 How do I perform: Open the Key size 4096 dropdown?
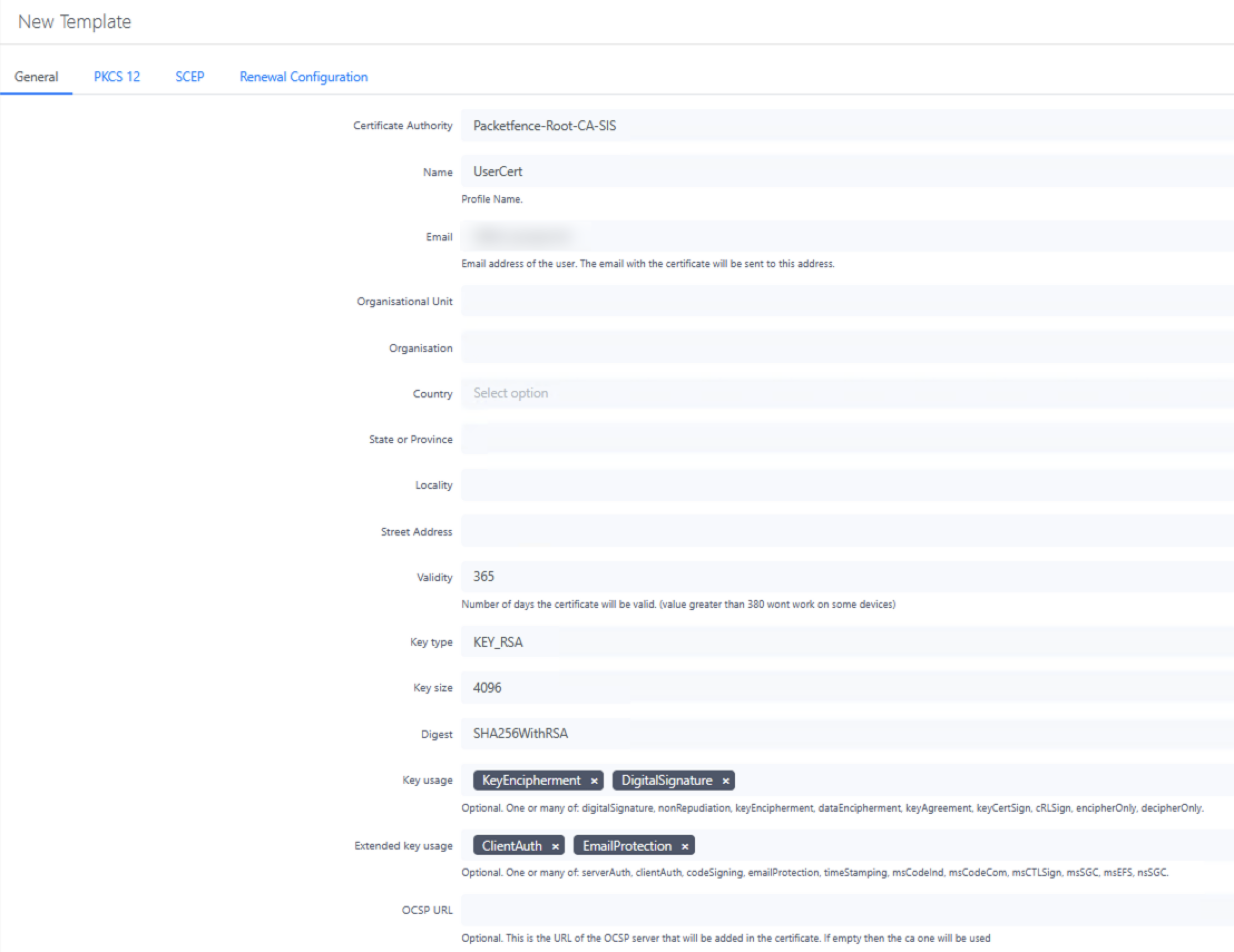pos(847,688)
